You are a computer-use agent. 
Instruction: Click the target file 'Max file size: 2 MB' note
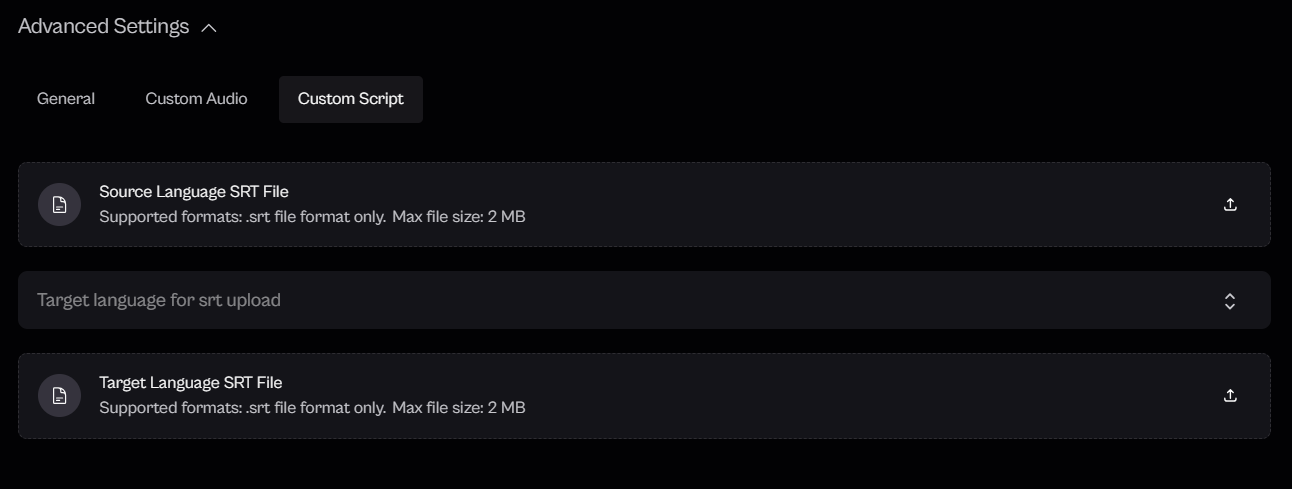coord(459,407)
